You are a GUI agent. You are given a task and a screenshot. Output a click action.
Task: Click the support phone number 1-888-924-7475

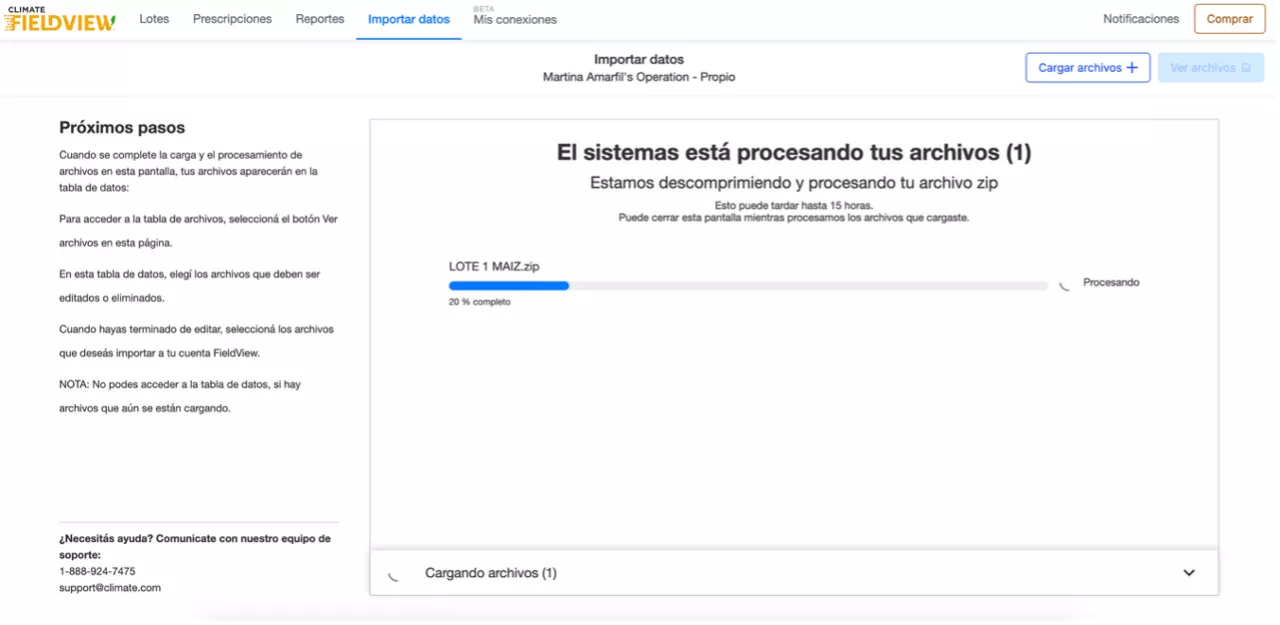click(97, 572)
